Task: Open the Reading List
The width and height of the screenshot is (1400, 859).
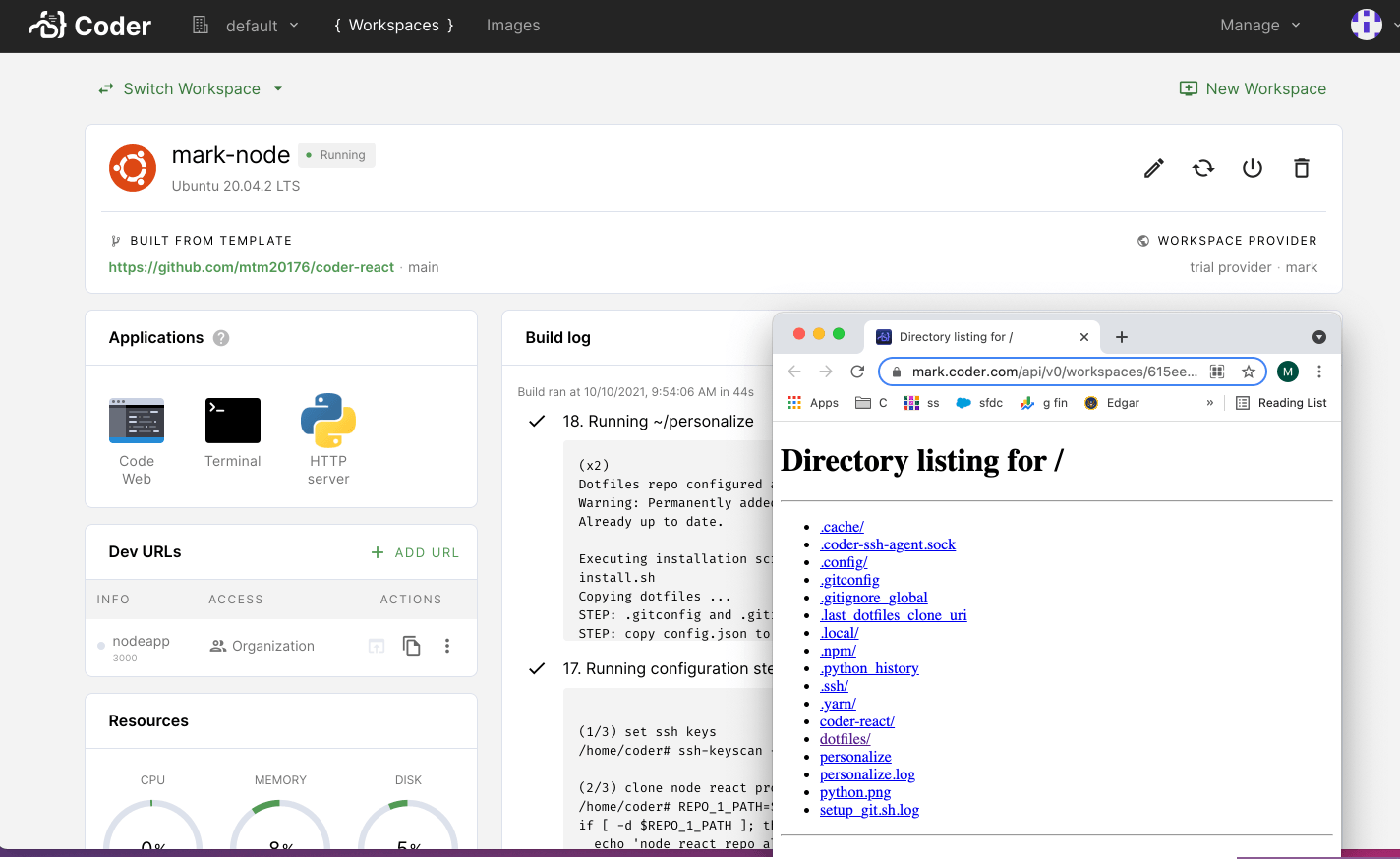Action: pos(1281,403)
